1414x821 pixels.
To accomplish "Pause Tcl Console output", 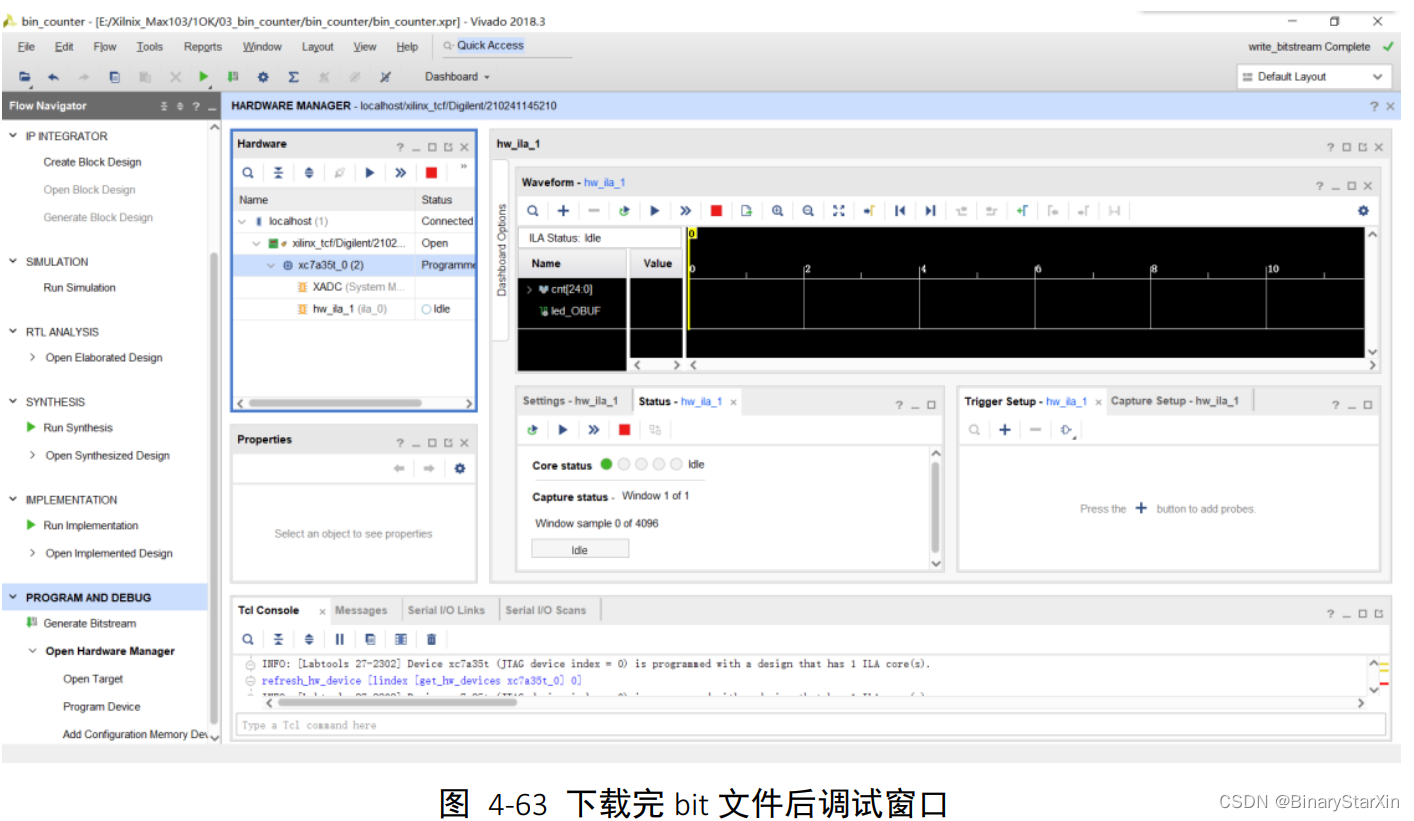I will (340, 639).
